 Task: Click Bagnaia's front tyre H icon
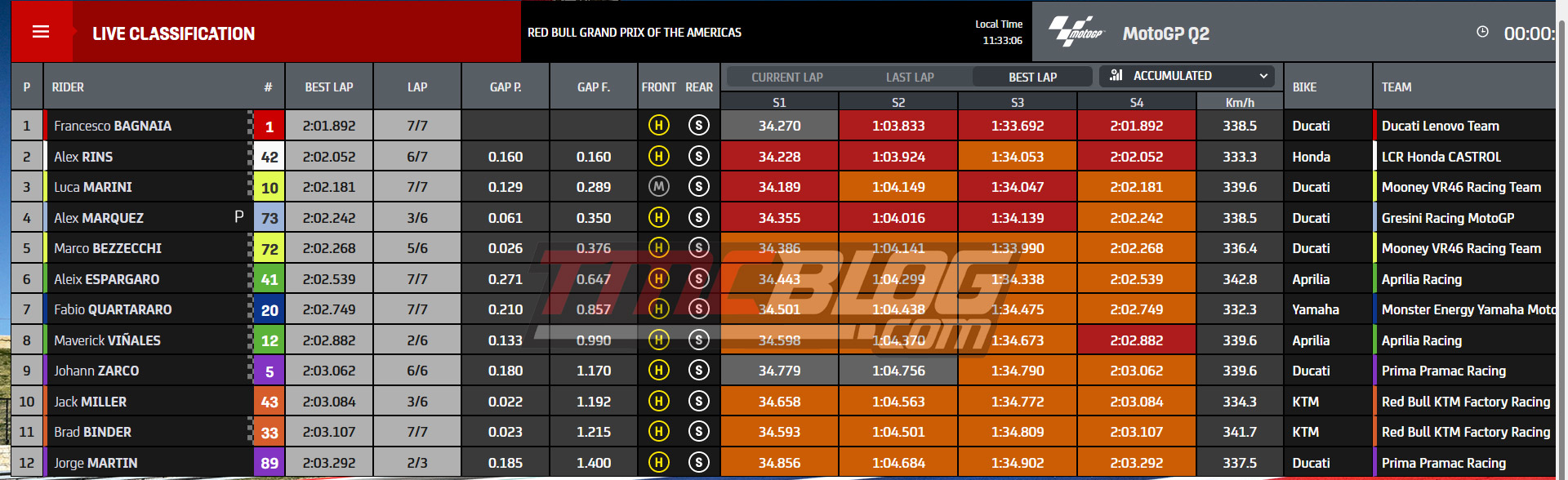coord(659,126)
